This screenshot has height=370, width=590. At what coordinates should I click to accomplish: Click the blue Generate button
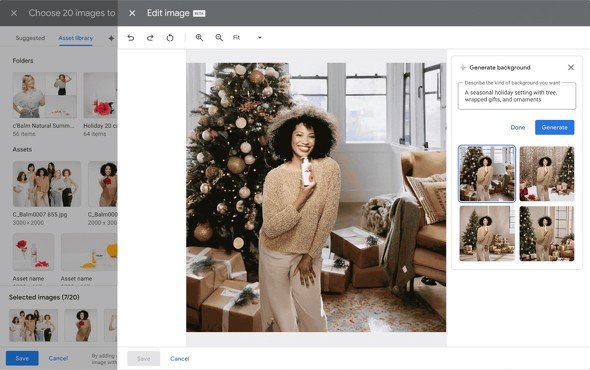[555, 128]
